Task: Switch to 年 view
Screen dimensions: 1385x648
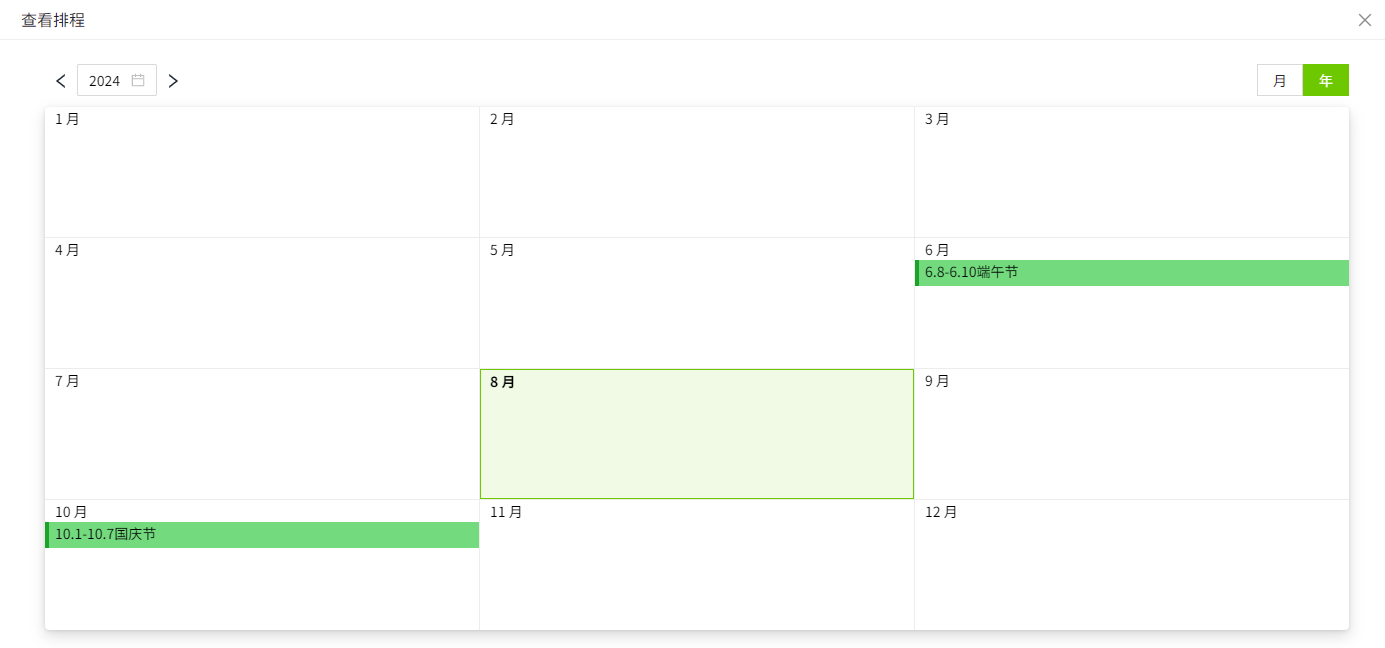Action: click(1326, 81)
